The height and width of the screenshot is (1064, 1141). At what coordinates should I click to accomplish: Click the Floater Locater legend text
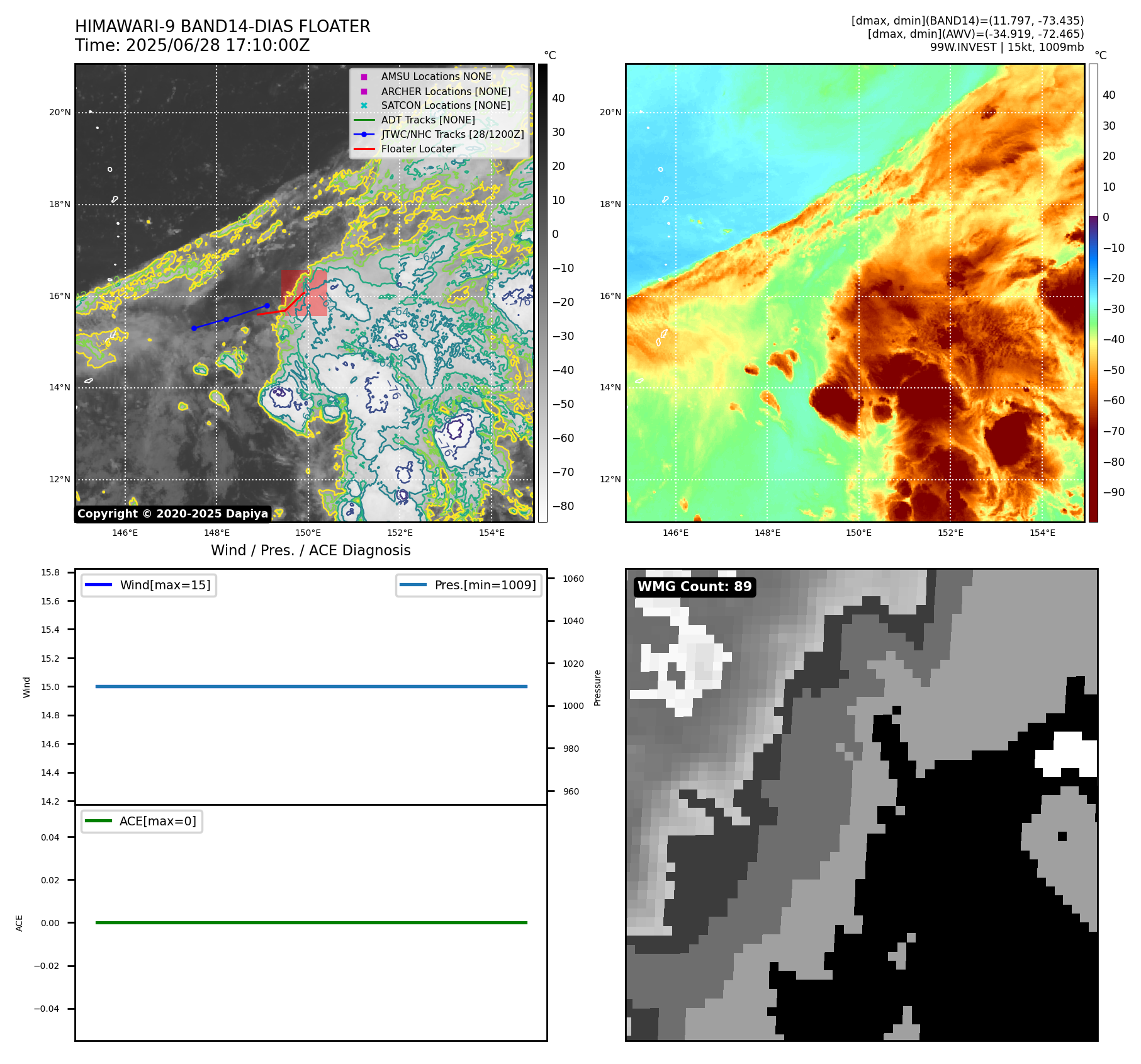(419, 149)
